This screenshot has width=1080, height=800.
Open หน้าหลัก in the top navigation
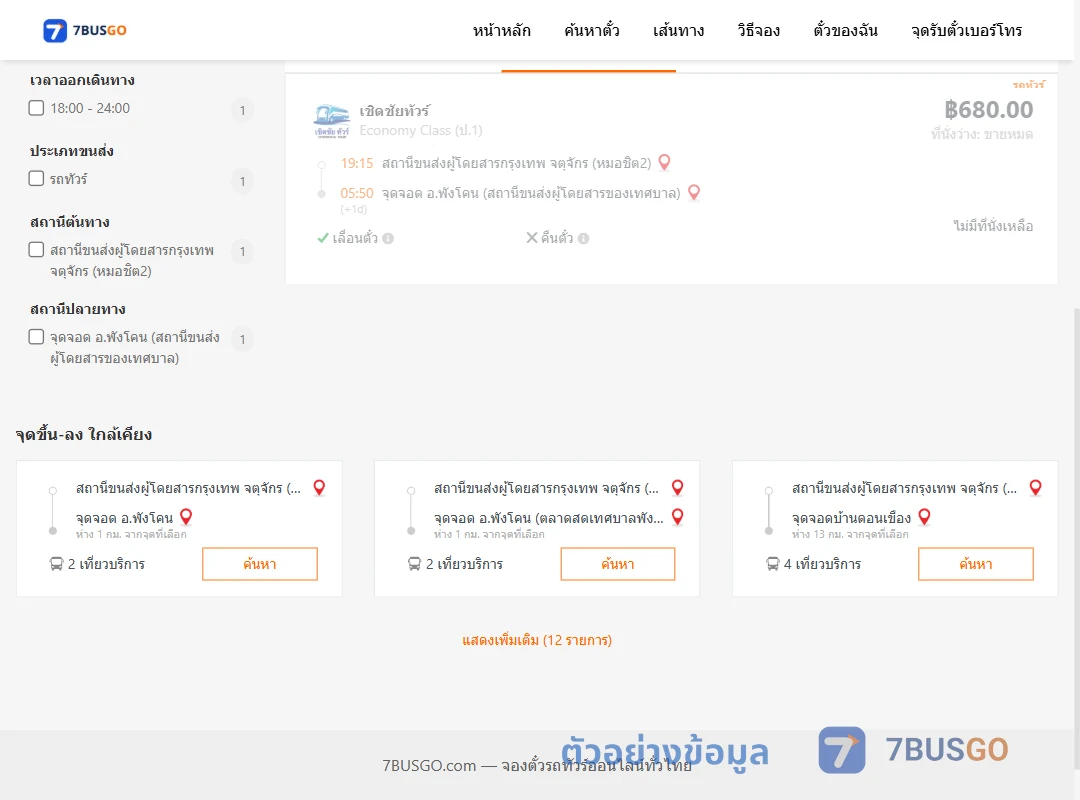501,30
